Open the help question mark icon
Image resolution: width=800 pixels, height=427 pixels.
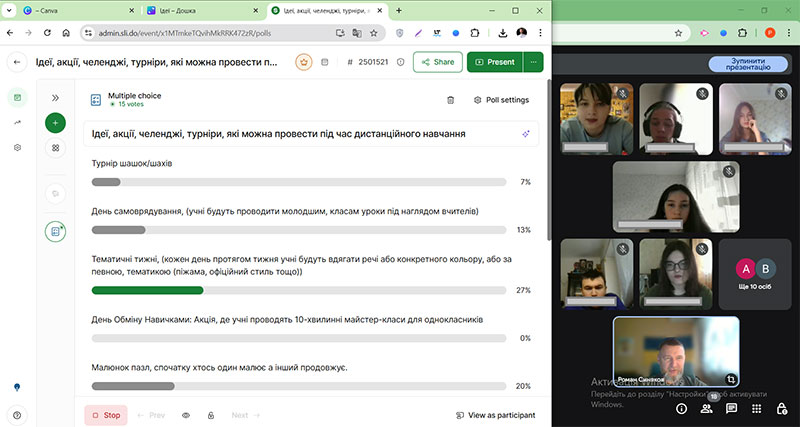click(17, 415)
